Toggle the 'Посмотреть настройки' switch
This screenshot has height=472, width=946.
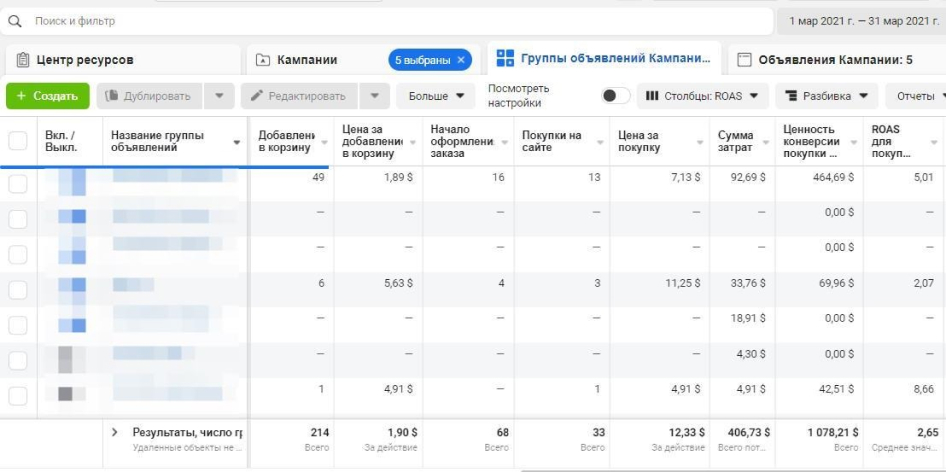pyautogui.click(x=615, y=96)
